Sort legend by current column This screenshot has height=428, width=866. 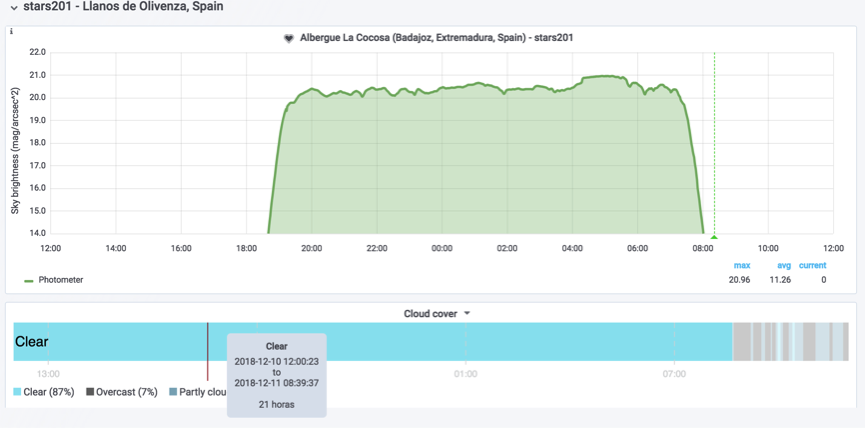click(x=812, y=266)
